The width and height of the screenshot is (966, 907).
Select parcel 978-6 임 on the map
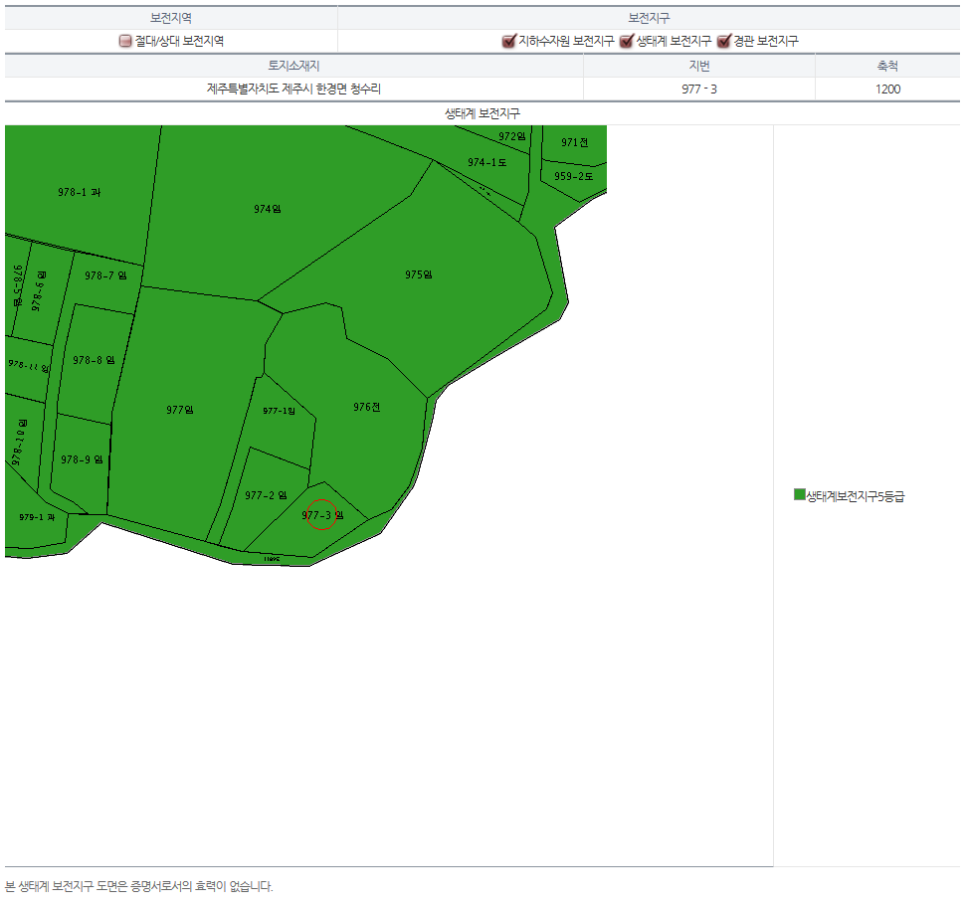pos(38,290)
